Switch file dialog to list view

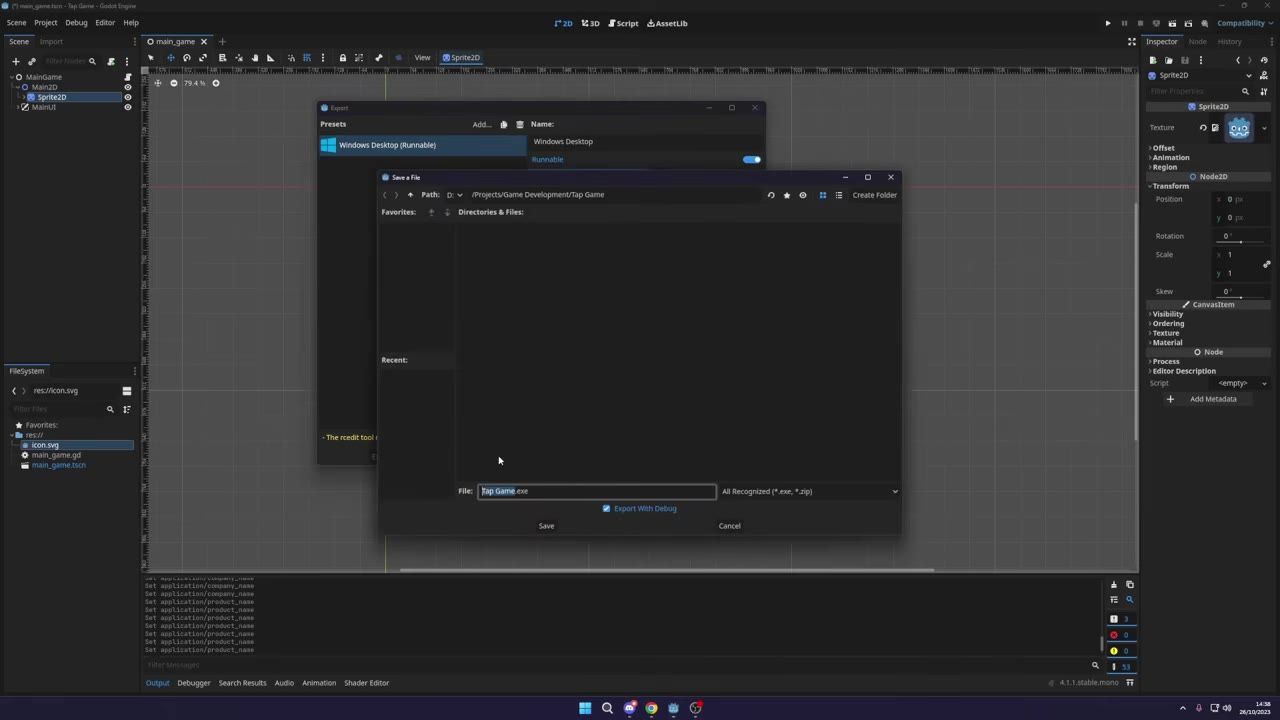pyautogui.click(x=839, y=195)
